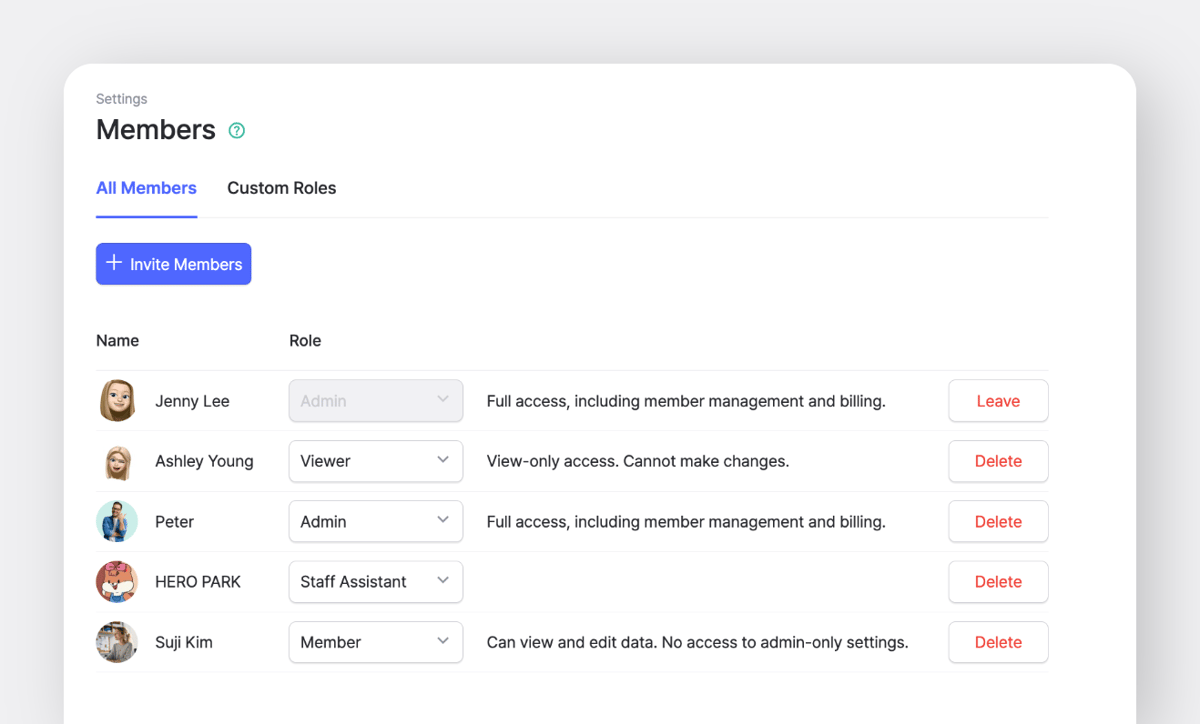This screenshot has width=1200, height=724.
Task: Expand Peter's Admin role dropdown
Action: click(x=375, y=521)
